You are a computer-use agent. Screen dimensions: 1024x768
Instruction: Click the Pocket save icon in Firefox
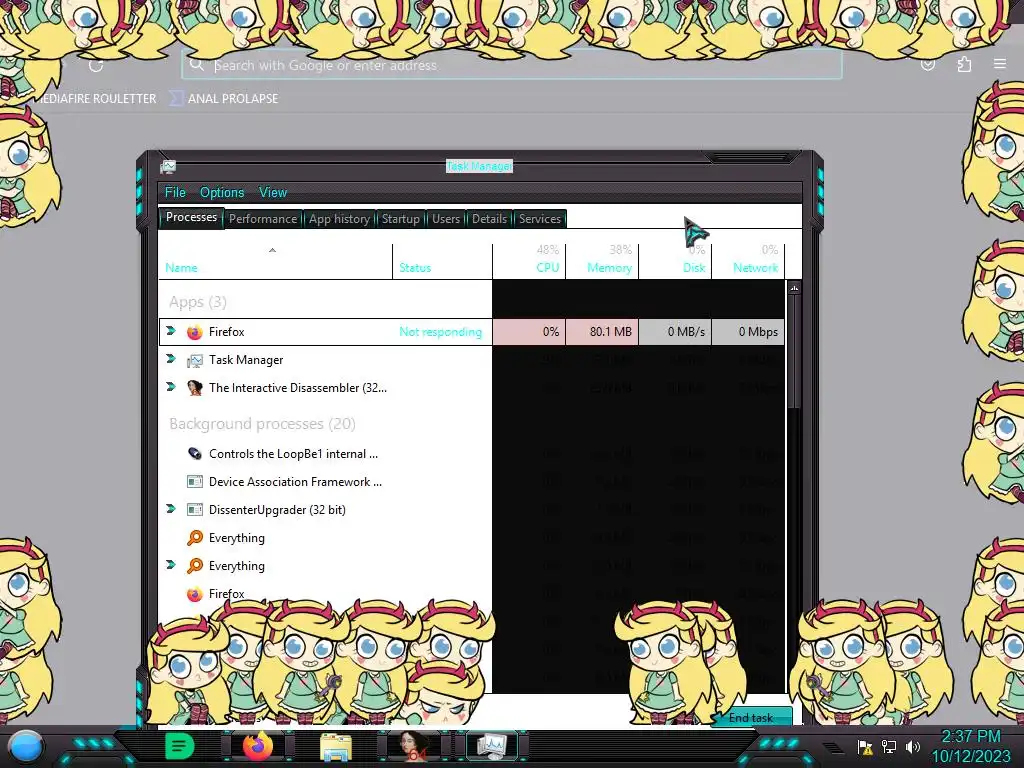927,64
